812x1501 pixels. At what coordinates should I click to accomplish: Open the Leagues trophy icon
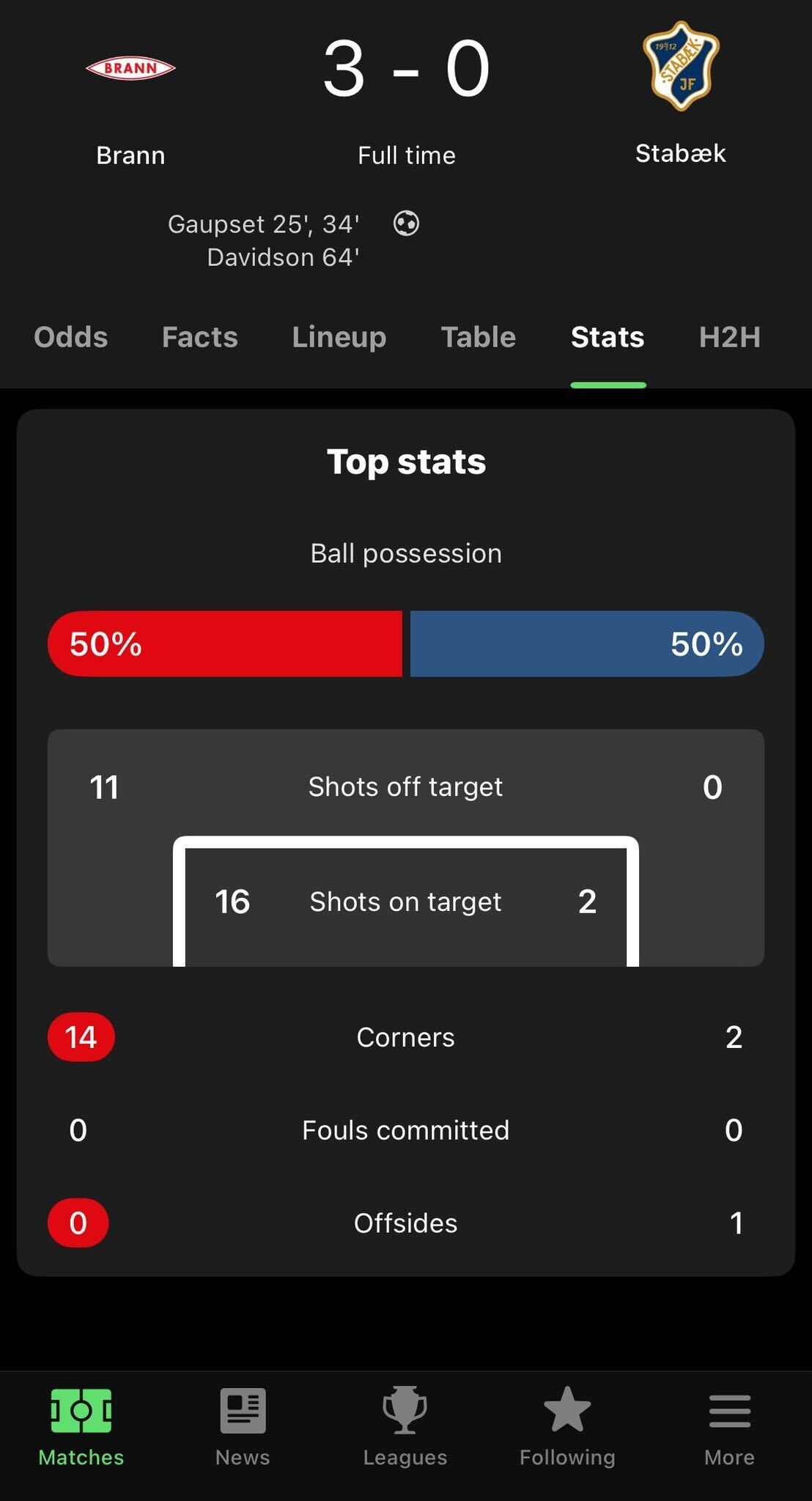click(405, 1409)
